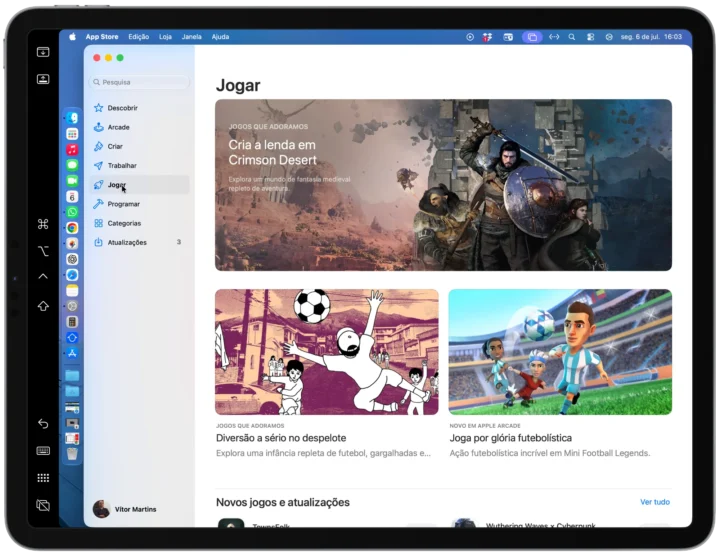The height and width of the screenshot is (557, 720).
Task: Open Atualizações in the sidebar
Action: [139, 242]
